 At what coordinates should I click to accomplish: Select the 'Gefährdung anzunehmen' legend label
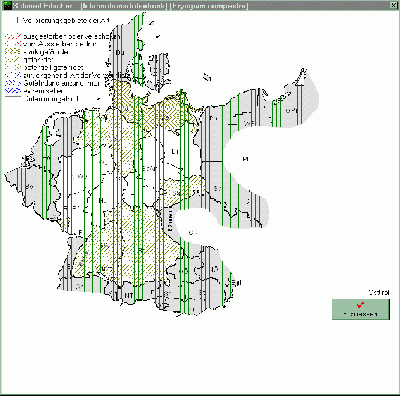pyautogui.click(x=62, y=83)
